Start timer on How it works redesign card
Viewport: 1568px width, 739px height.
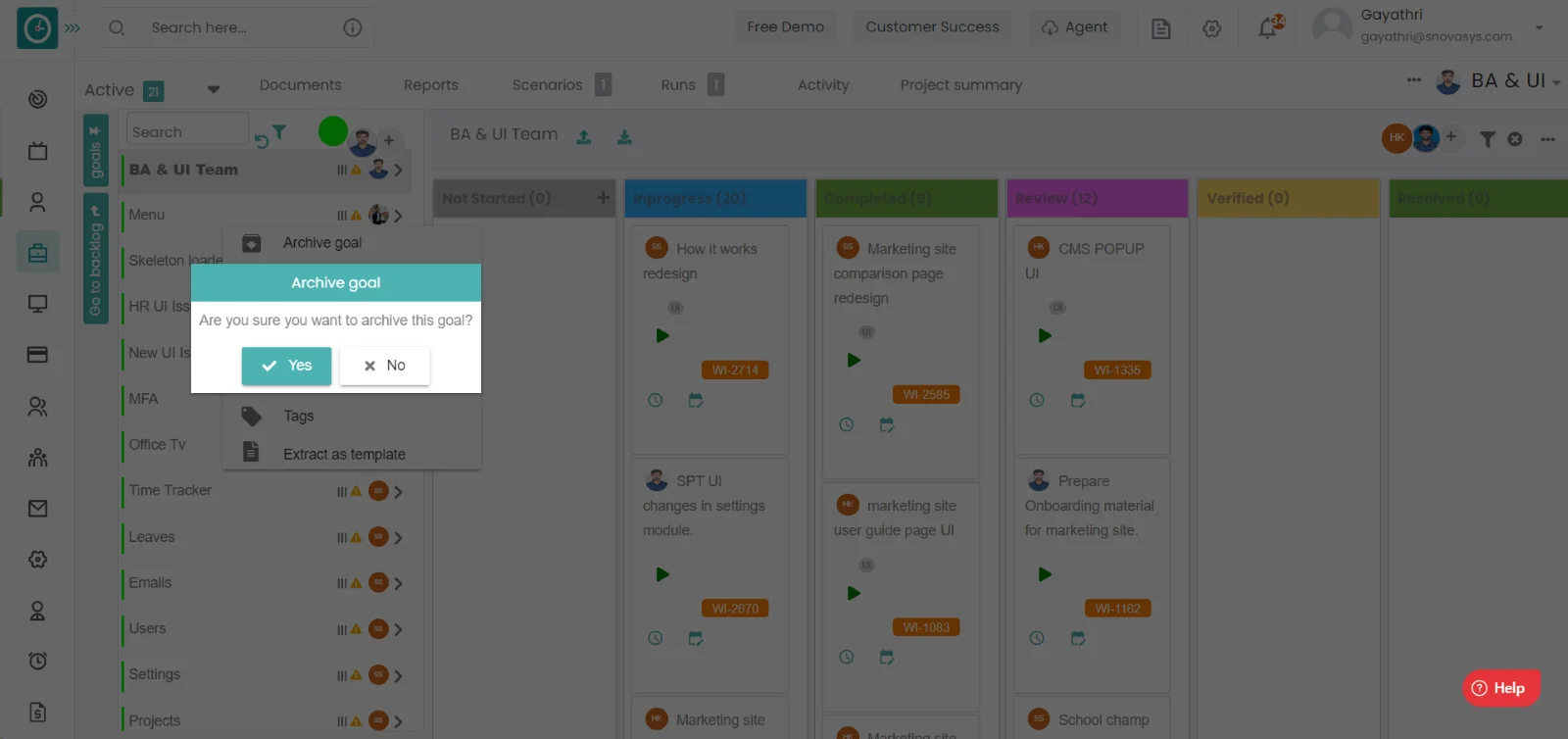pyautogui.click(x=662, y=335)
